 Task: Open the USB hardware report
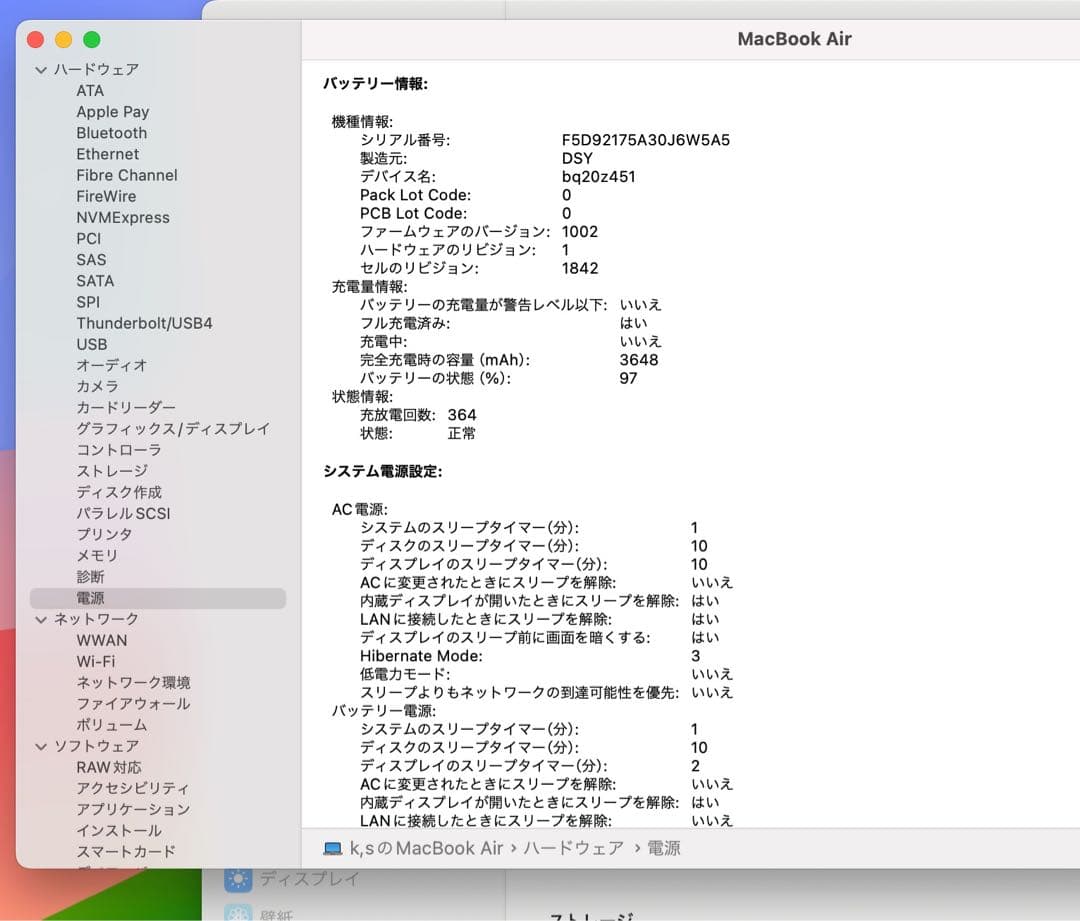tap(92, 344)
